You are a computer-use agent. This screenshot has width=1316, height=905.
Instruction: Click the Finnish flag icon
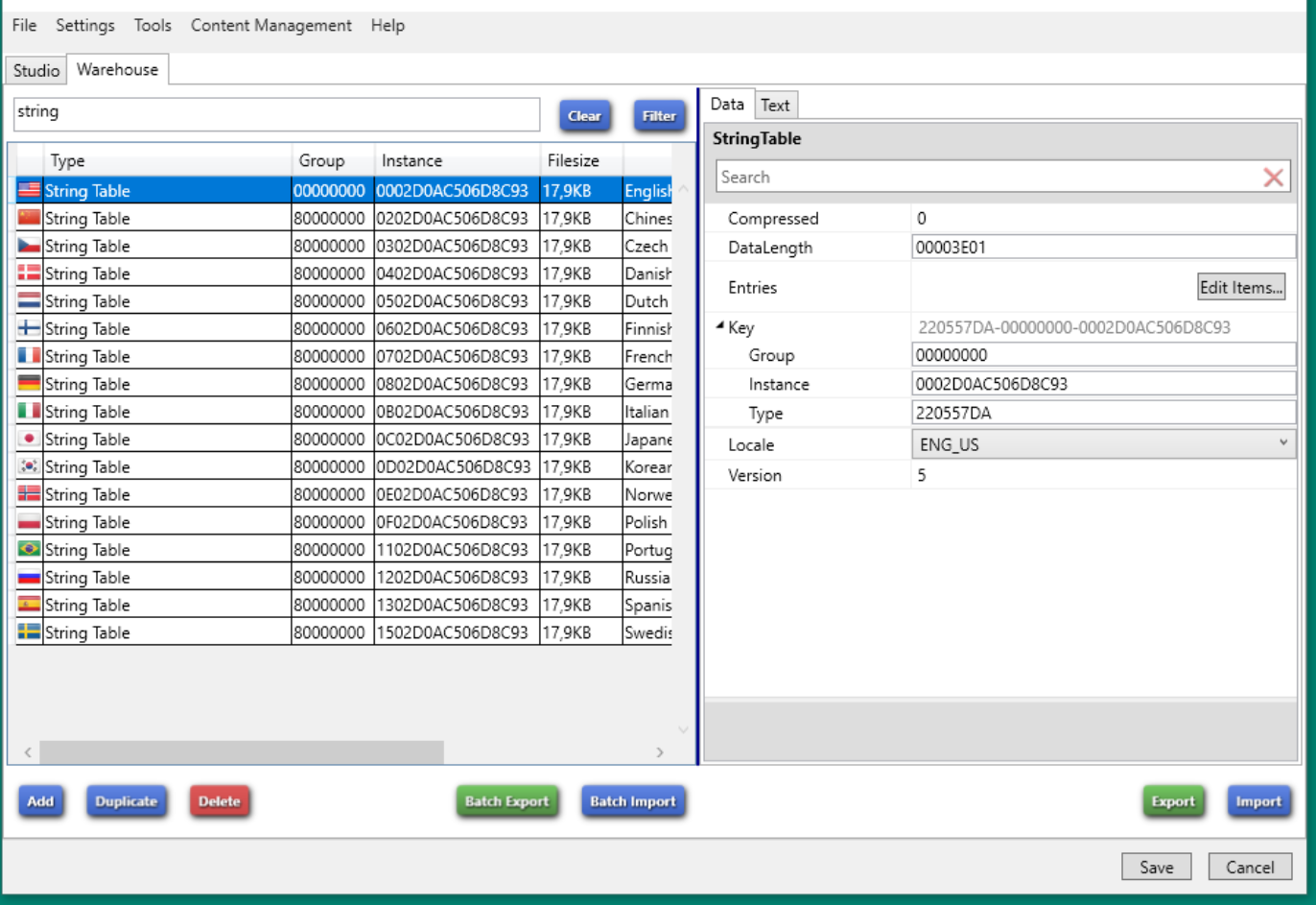point(29,328)
